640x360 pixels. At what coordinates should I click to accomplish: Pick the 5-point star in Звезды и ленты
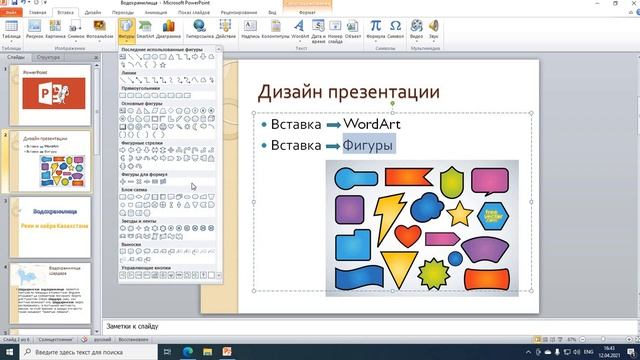pos(147,228)
